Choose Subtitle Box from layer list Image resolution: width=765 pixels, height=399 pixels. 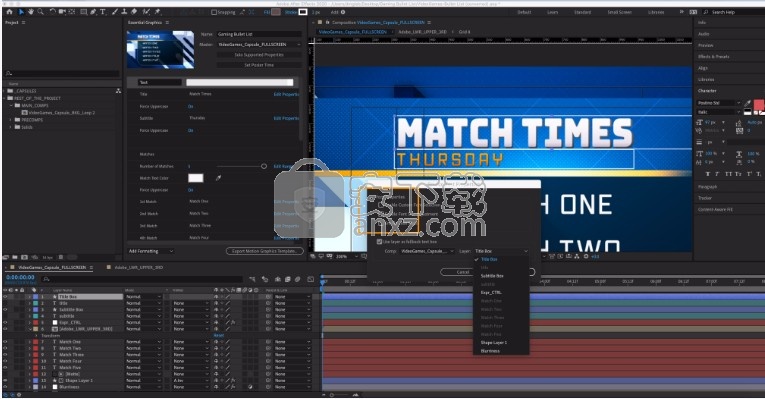point(492,276)
